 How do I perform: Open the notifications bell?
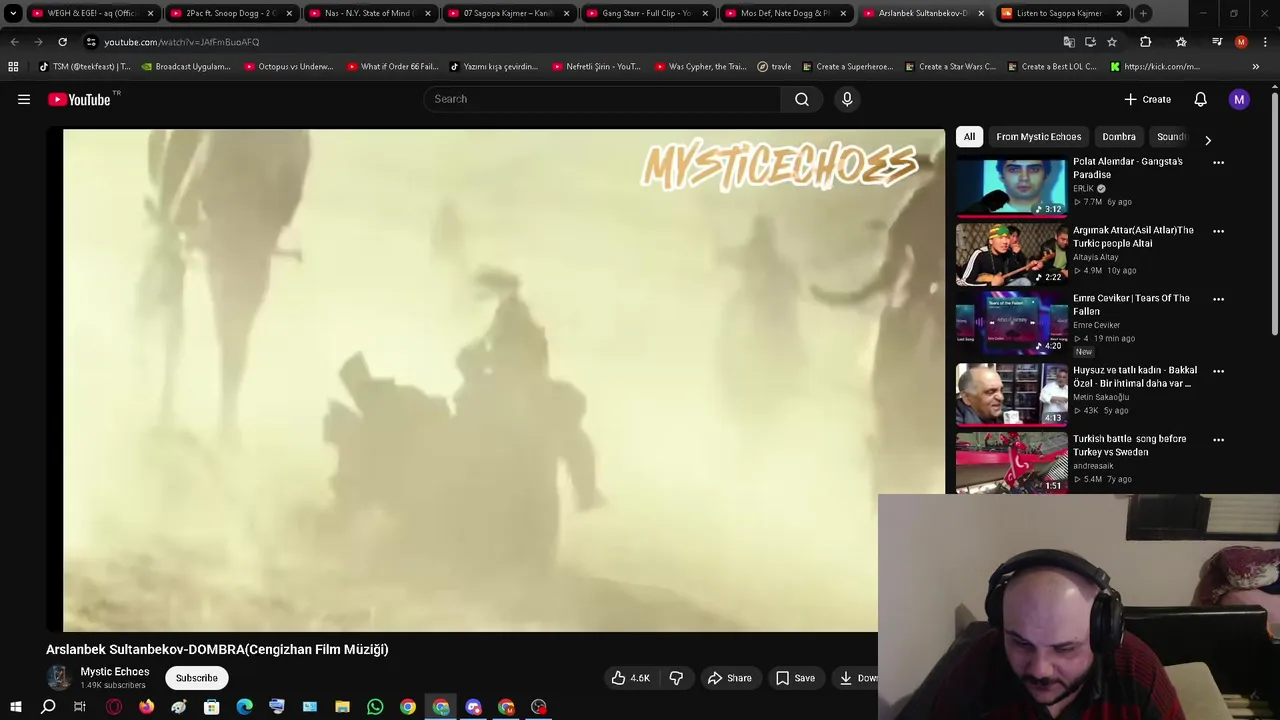[x=1200, y=99]
